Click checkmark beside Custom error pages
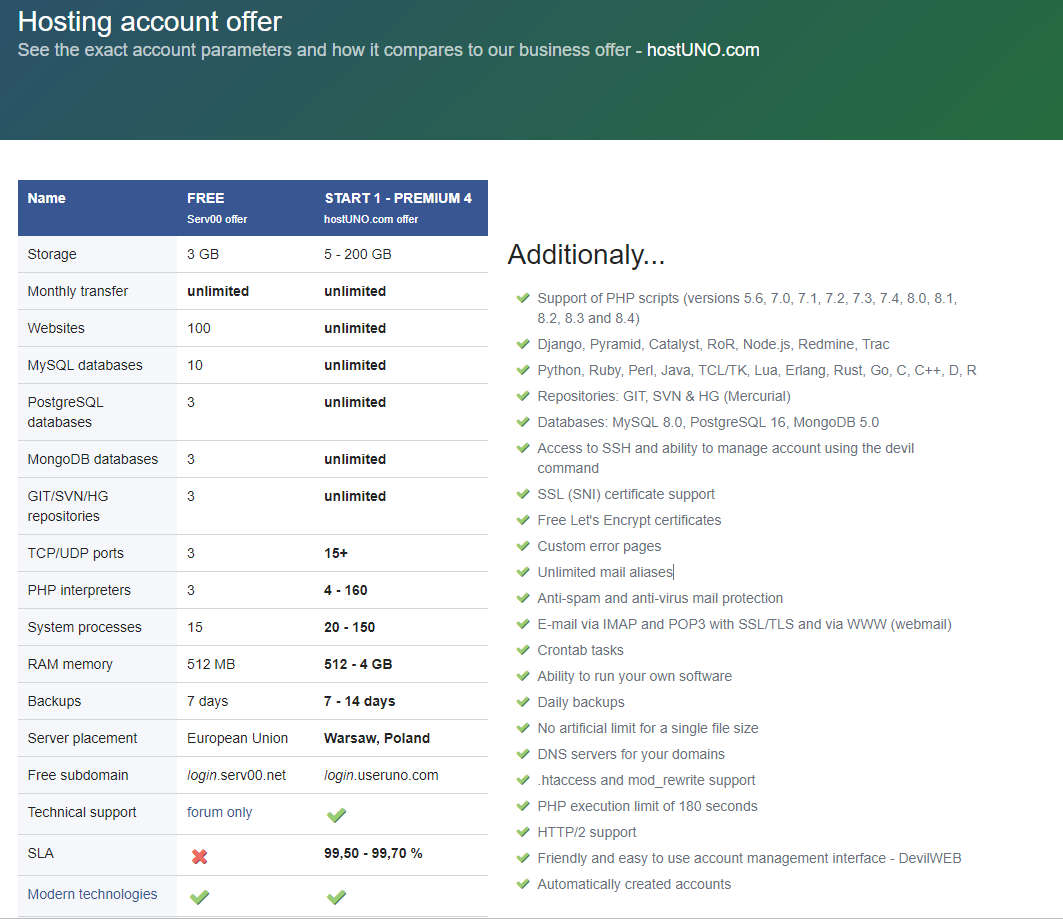This screenshot has width=1063, height=919. click(523, 546)
